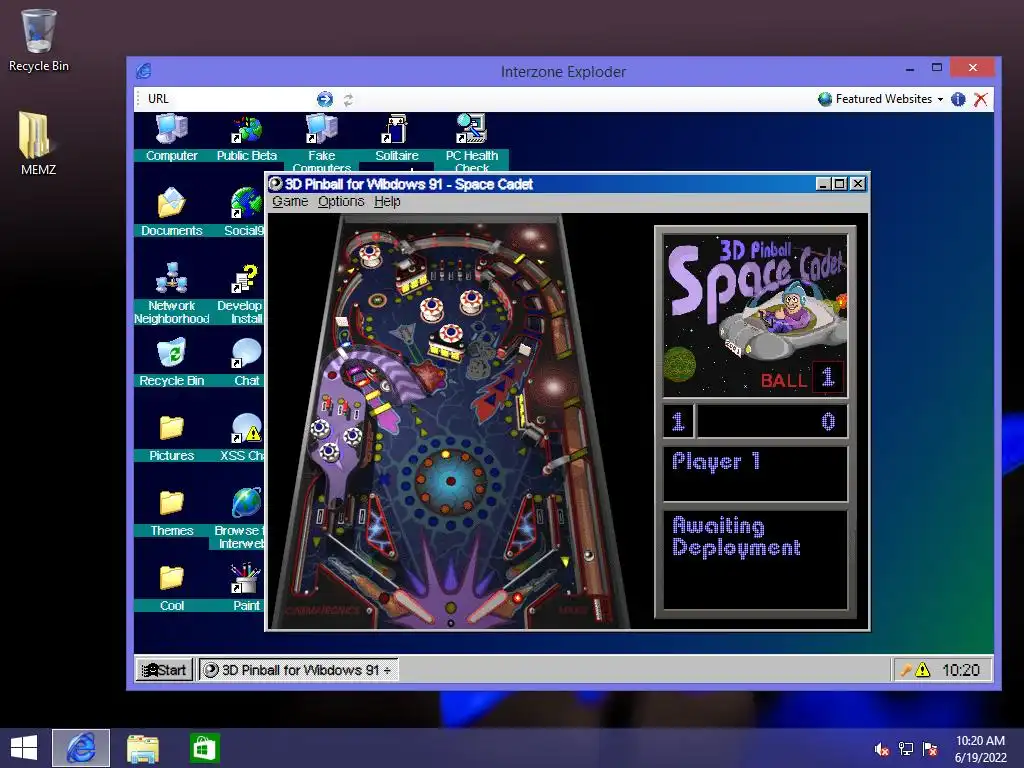Open the Computer desktop icon

coord(172,129)
